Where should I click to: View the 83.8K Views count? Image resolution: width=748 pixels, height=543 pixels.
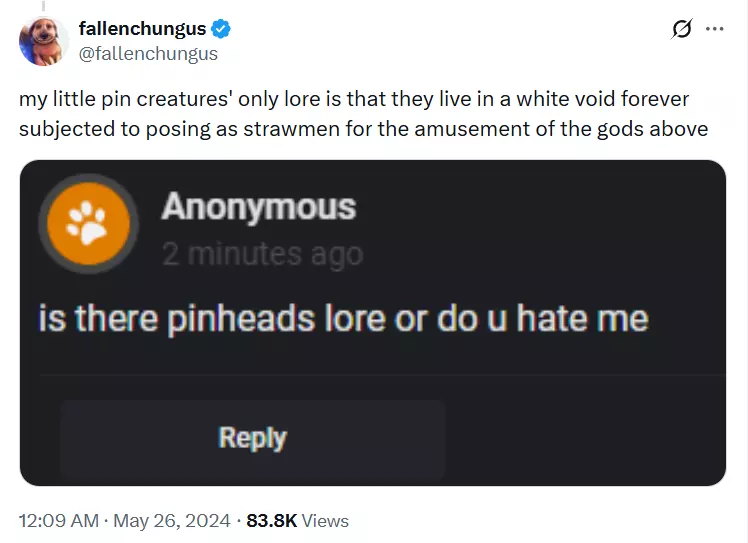pyautogui.click(x=298, y=521)
